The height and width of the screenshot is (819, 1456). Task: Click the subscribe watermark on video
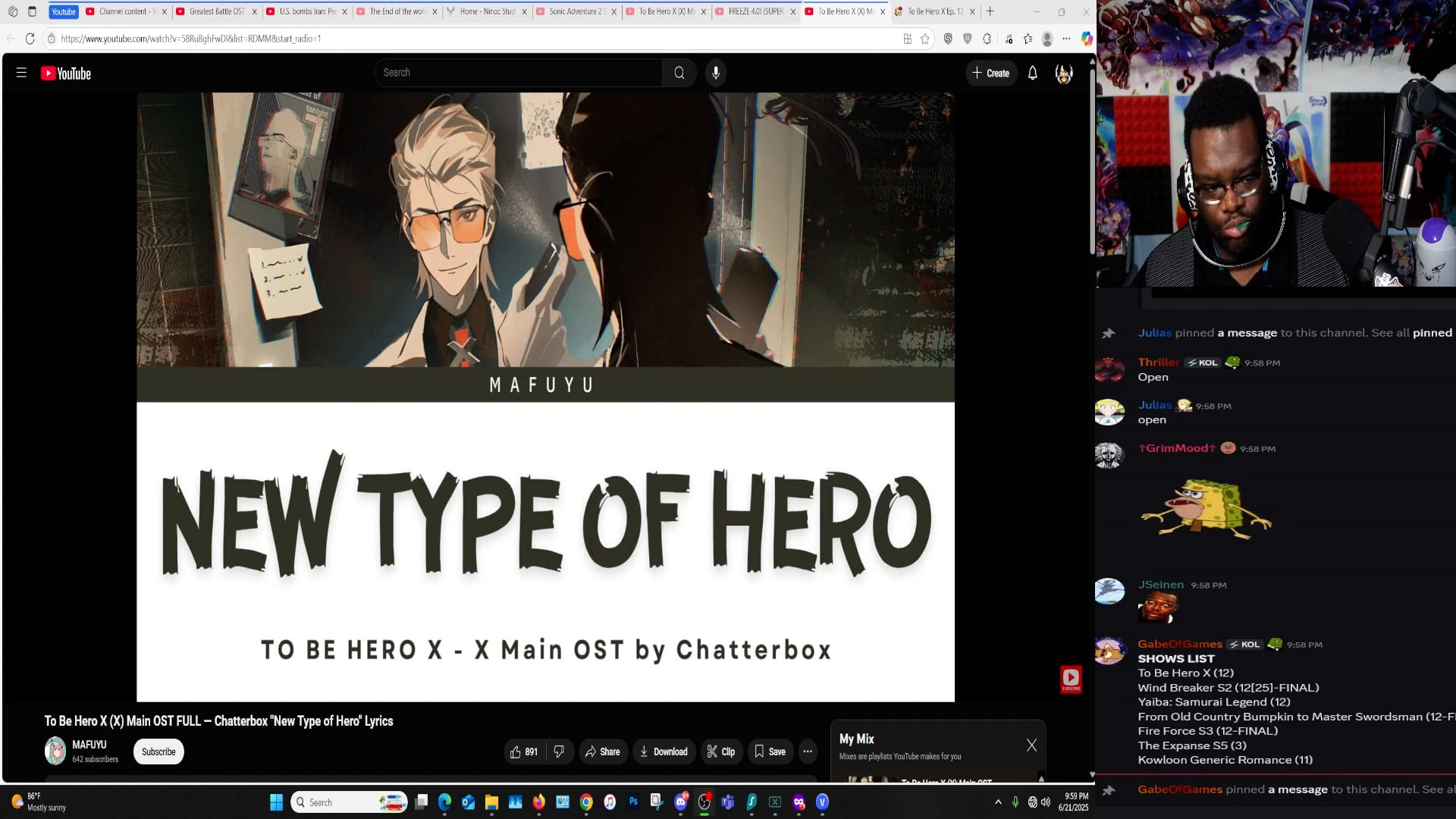pyautogui.click(x=1071, y=679)
